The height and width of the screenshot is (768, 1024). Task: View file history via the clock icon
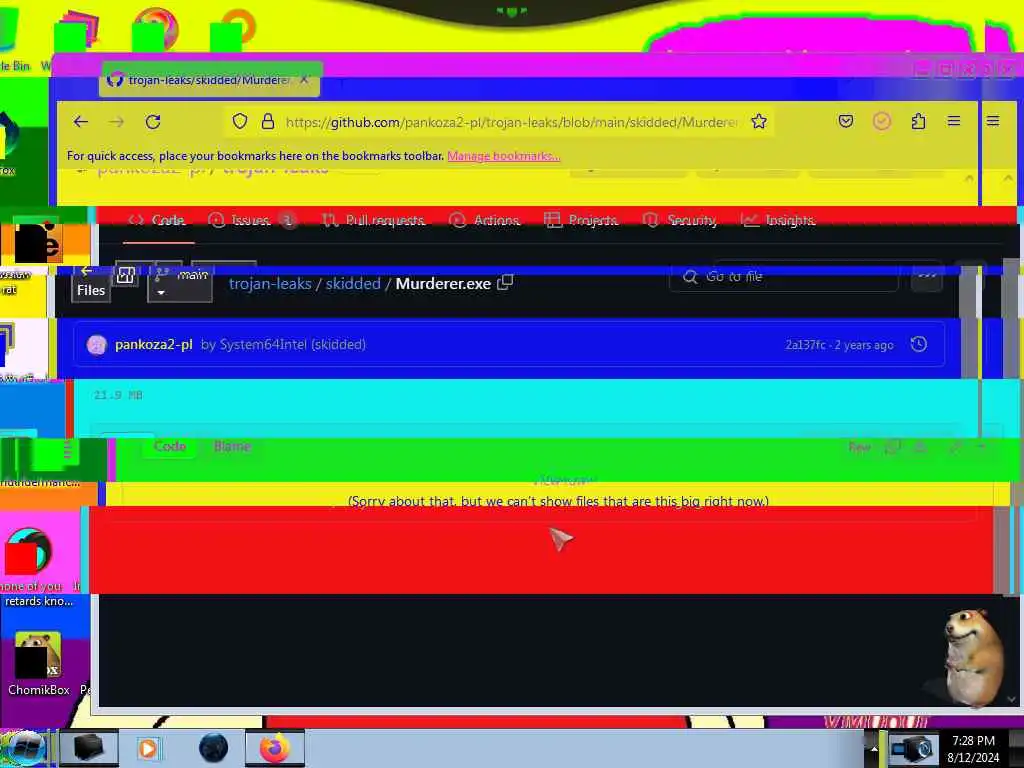pyautogui.click(x=919, y=344)
